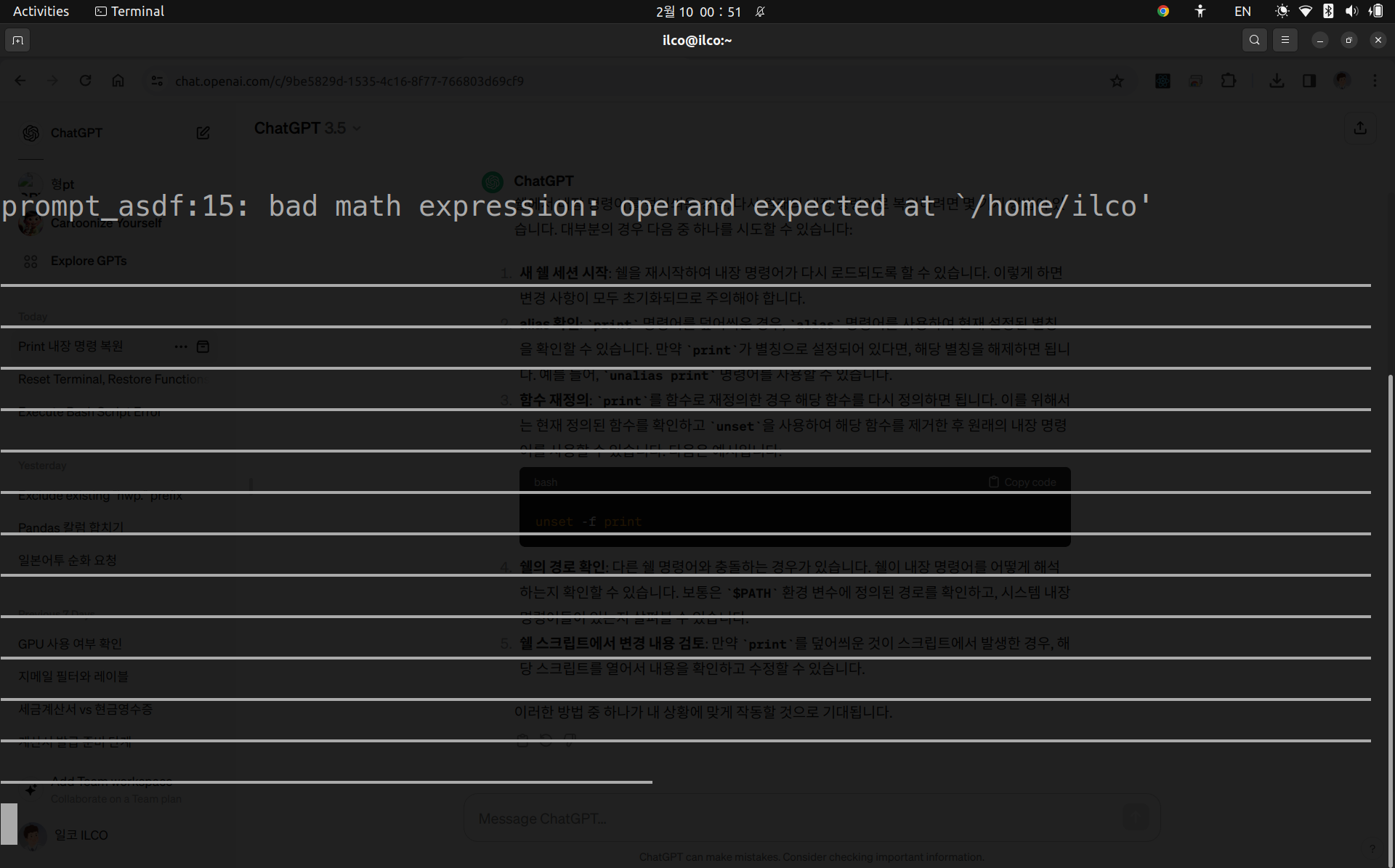Toggle notifications via clock bell icon
1395x868 pixels.
click(x=760, y=12)
